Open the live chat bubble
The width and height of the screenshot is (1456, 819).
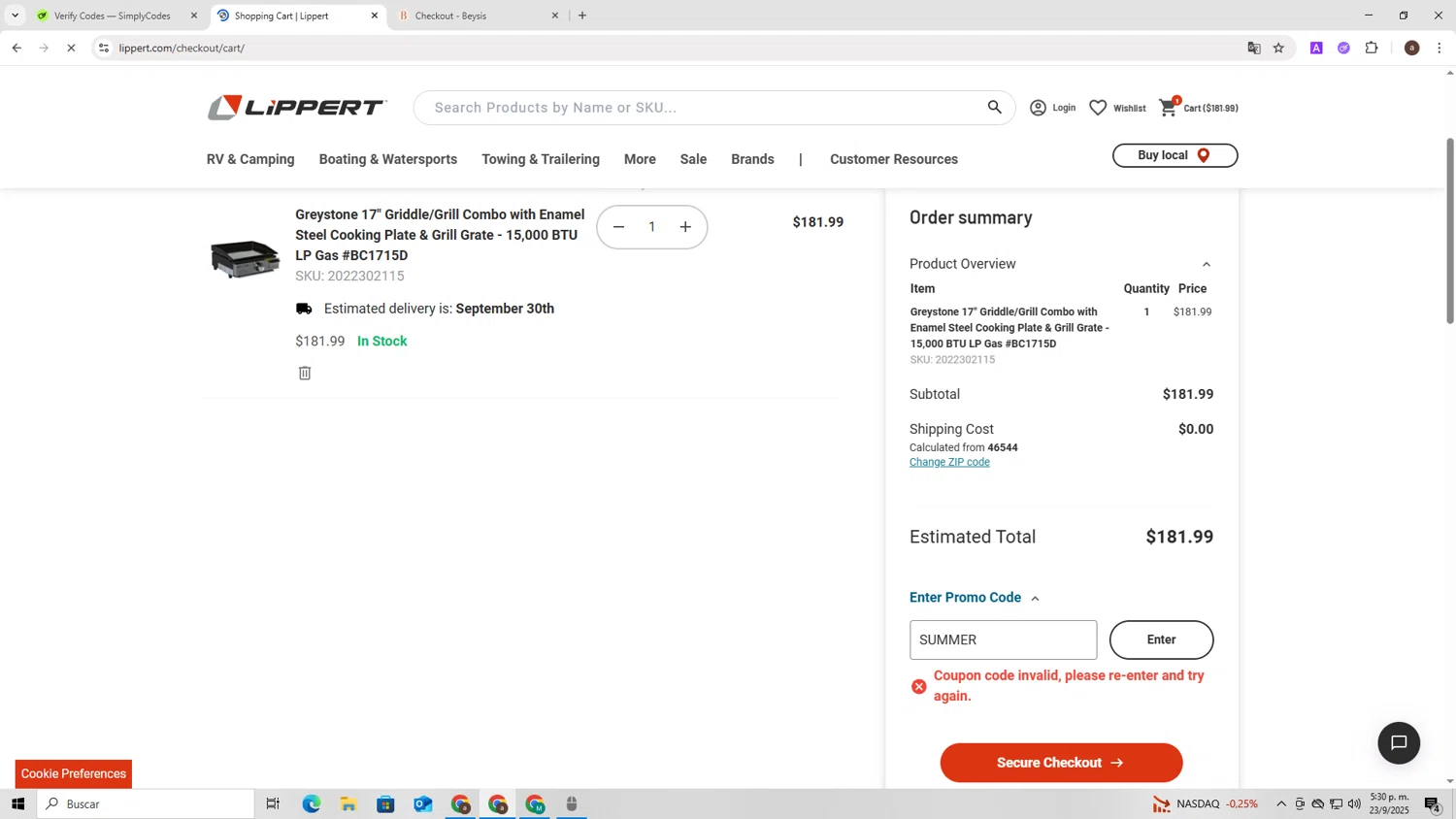1399,743
